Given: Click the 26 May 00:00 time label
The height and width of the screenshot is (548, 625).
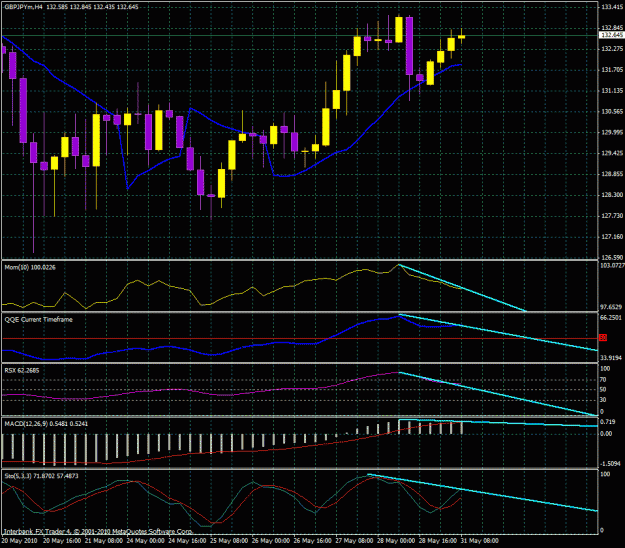Looking at the screenshot, I should [271, 541].
